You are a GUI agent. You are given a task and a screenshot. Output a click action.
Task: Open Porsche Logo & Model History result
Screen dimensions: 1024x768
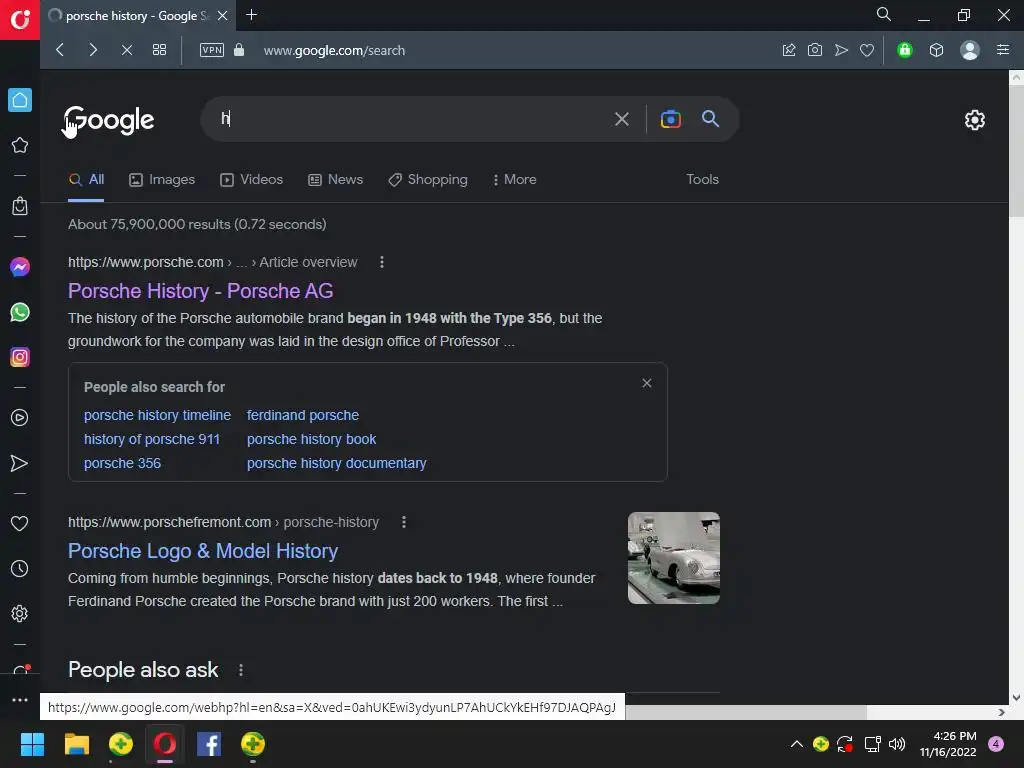[203, 551]
